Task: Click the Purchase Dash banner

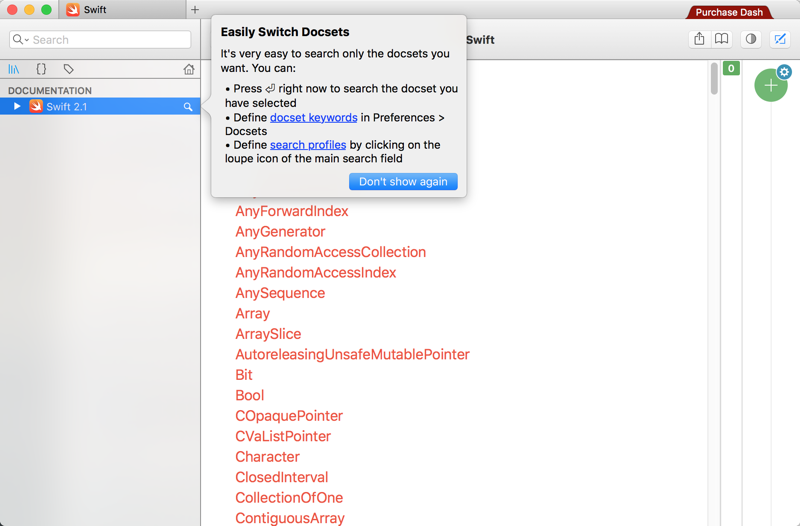Action: [729, 12]
